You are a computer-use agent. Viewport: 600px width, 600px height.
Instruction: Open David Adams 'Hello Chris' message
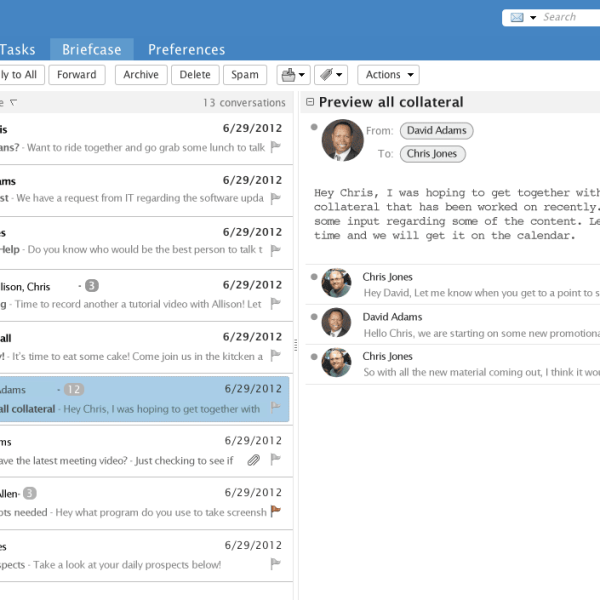pyautogui.click(x=455, y=325)
